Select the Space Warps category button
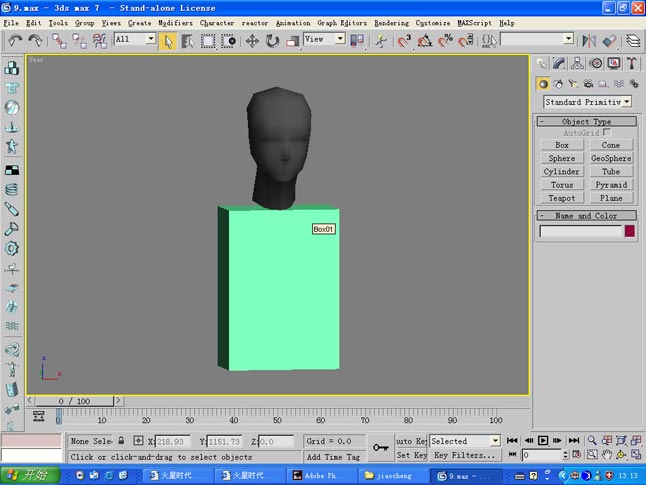646x485 pixels. pos(619,84)
